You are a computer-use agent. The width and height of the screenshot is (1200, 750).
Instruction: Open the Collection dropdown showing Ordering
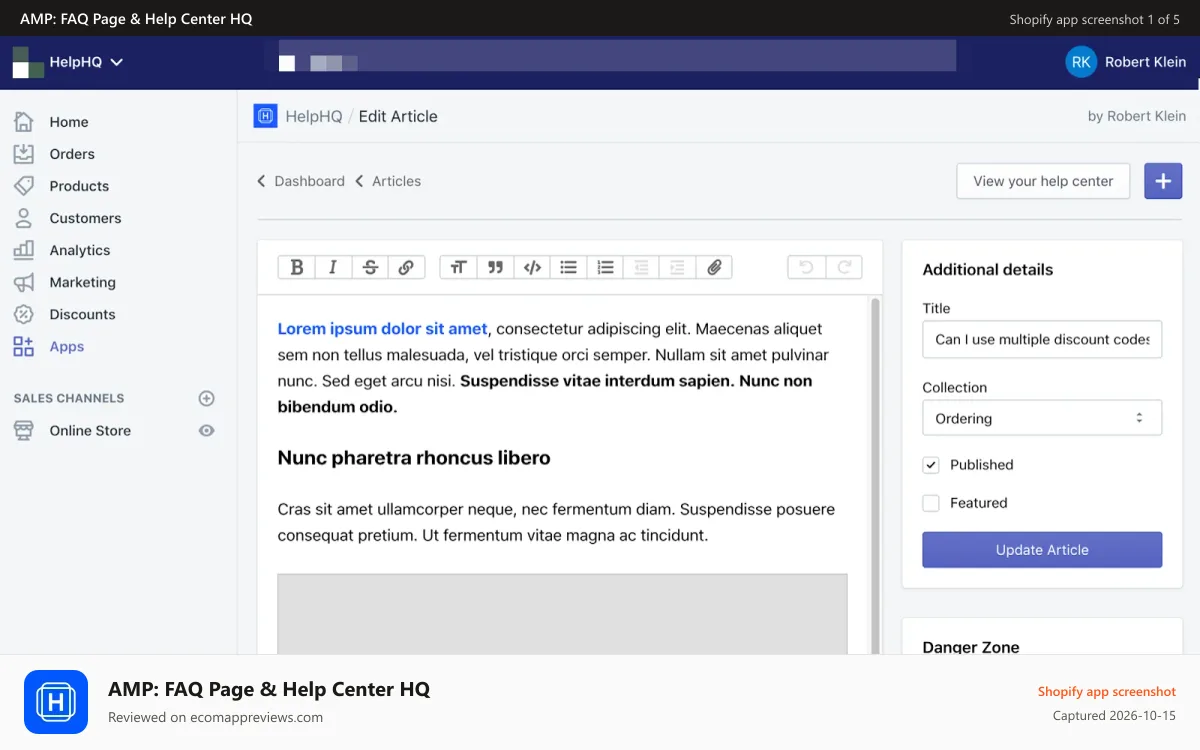click(x=1042, y=418)
